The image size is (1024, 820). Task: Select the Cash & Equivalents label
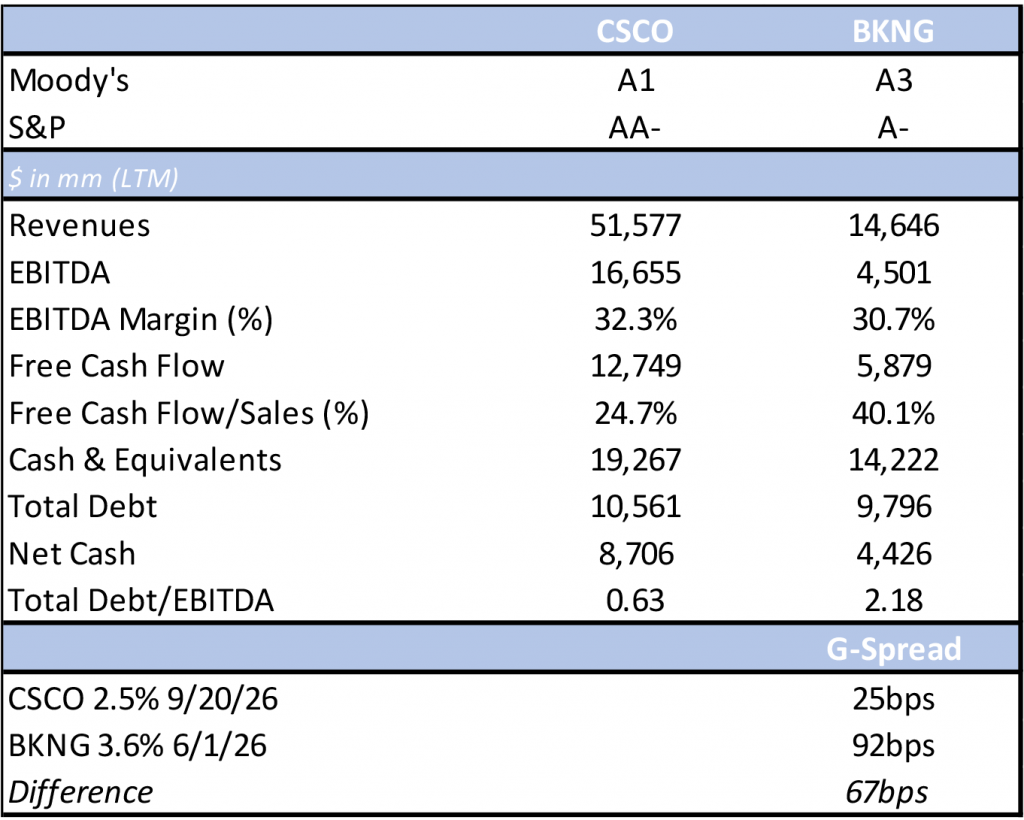pos(146,460)
